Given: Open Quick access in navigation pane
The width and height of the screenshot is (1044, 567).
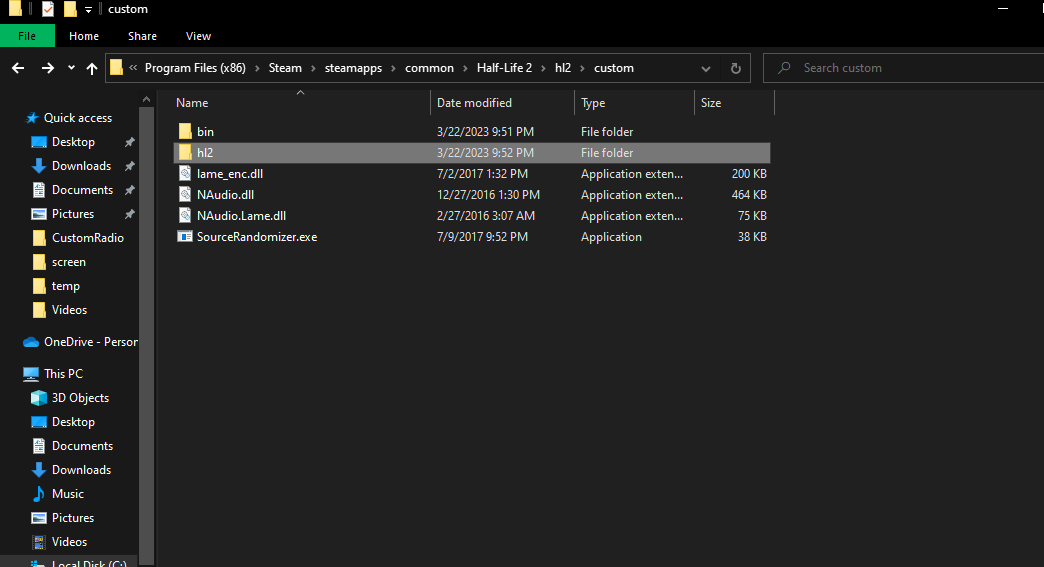Looking at the screenshot, I should [x=78, y=118].
